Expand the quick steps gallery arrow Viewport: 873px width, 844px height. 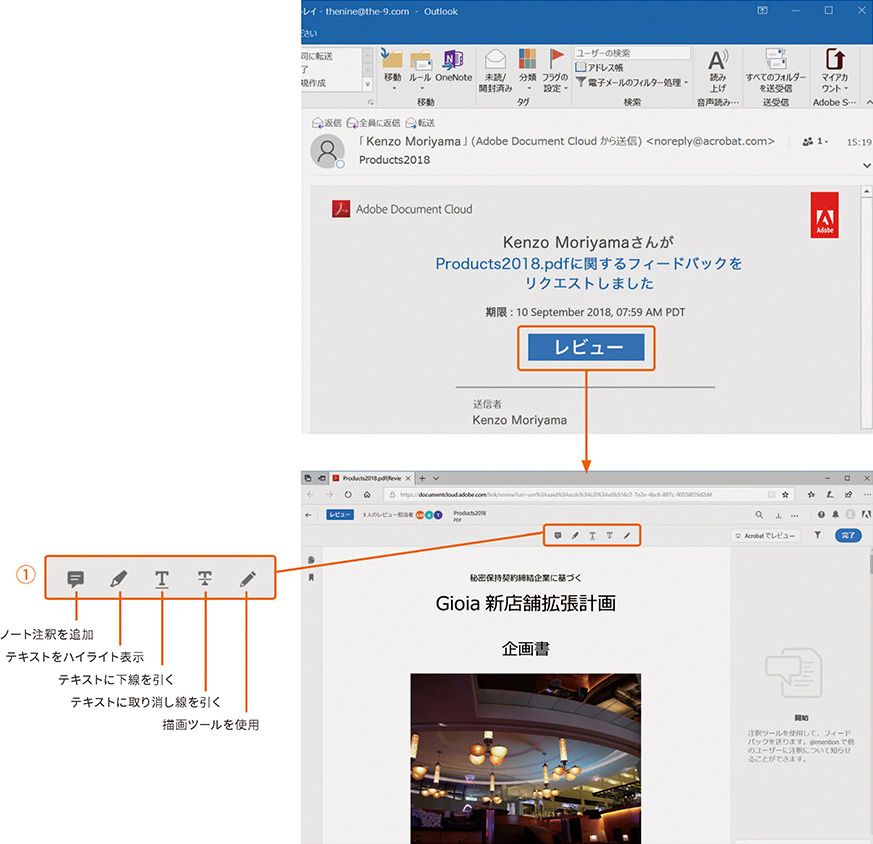[x=367, y=85]
